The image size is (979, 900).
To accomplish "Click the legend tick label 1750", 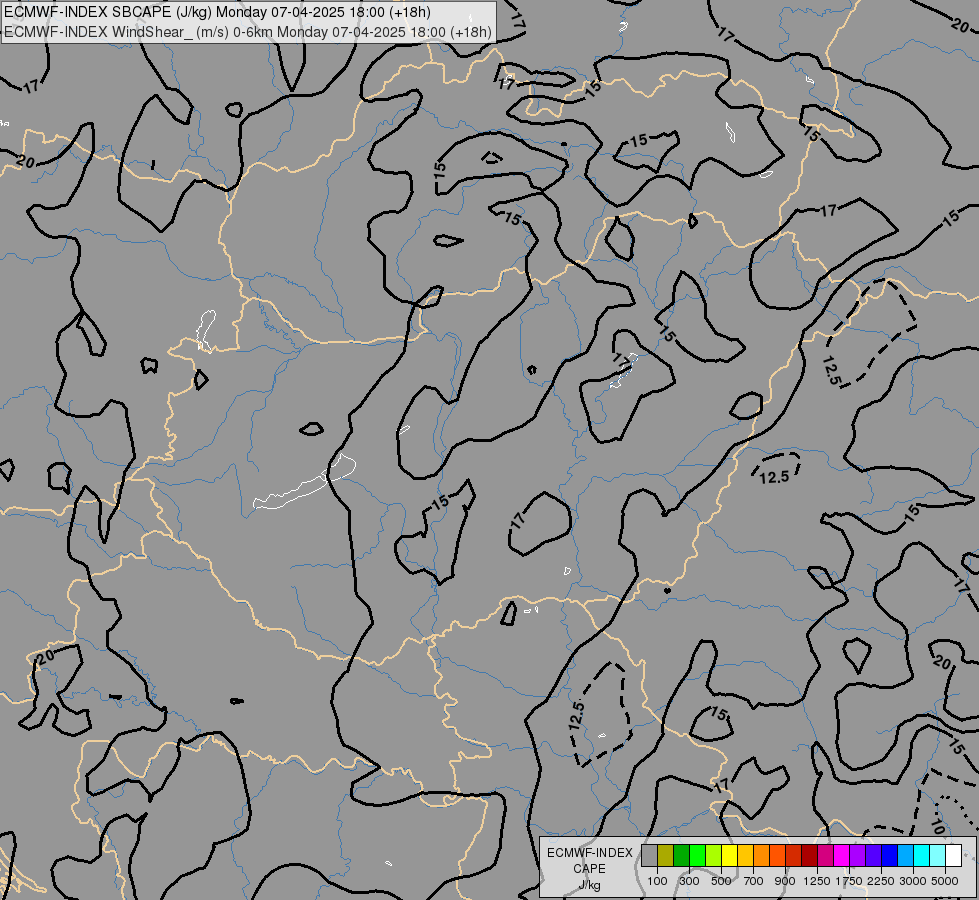I will [x=849, y=881].
